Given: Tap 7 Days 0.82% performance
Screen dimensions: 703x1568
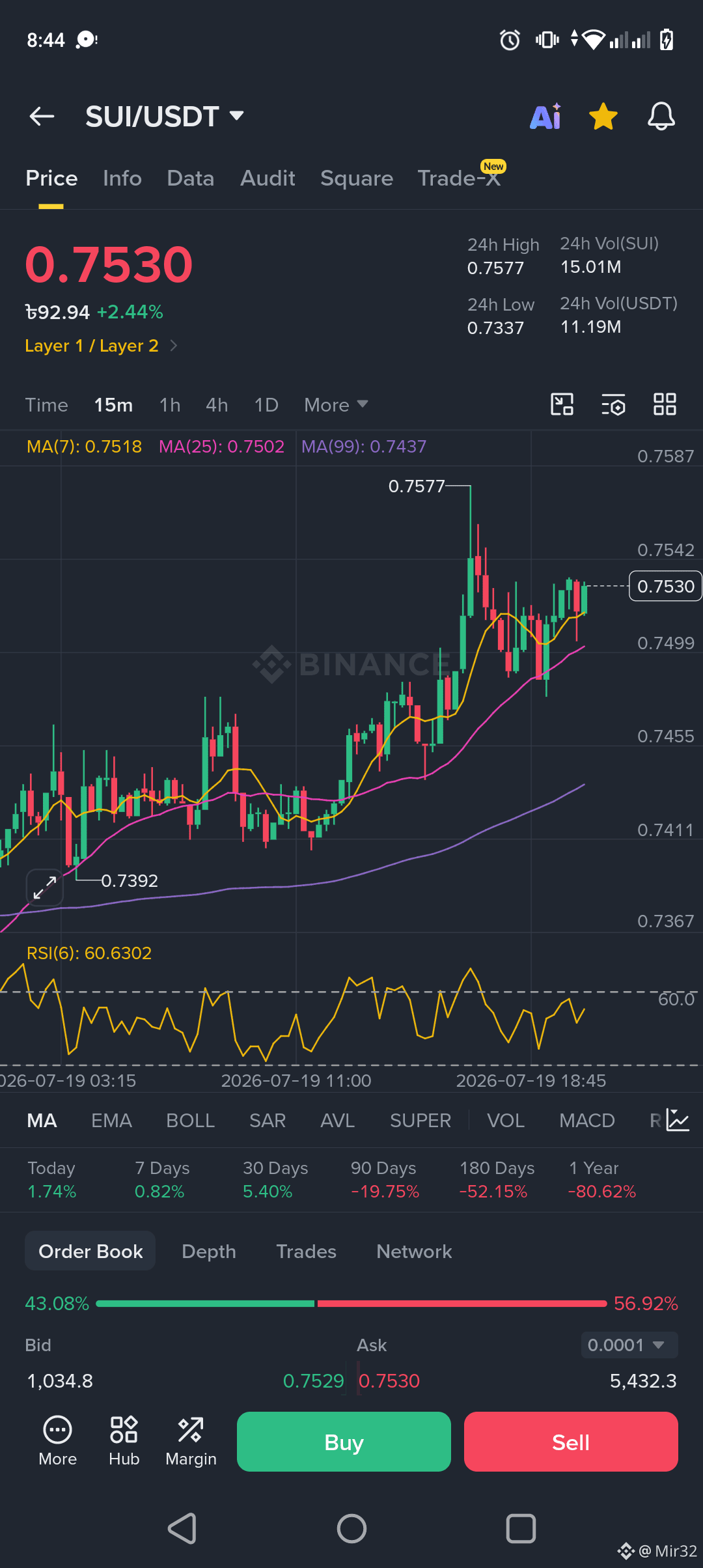Looking at the screenshot, I should tap(162, 1180).
